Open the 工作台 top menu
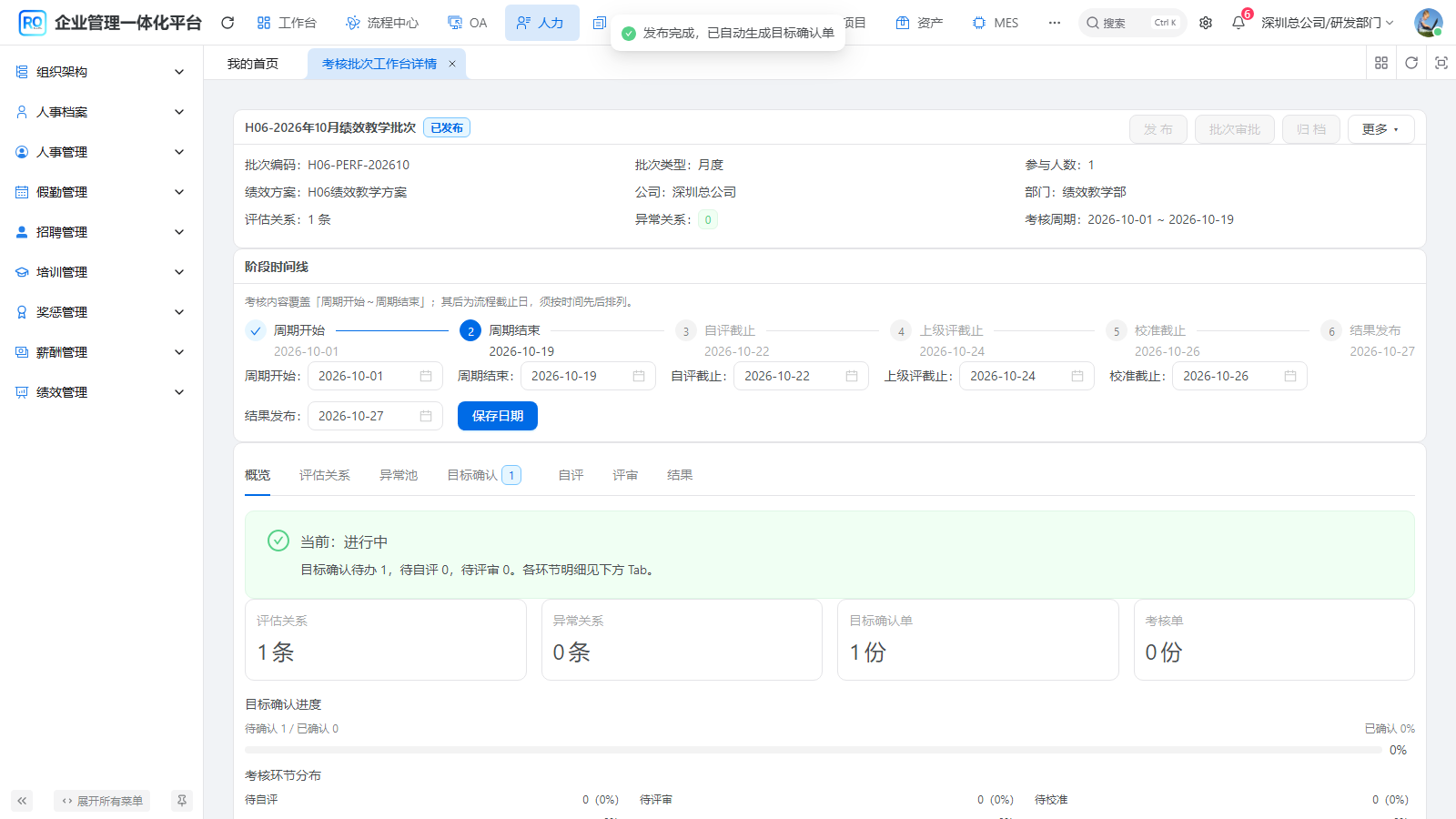Image resolution: width=1456 pixels, height=819 pixels. 287,23
